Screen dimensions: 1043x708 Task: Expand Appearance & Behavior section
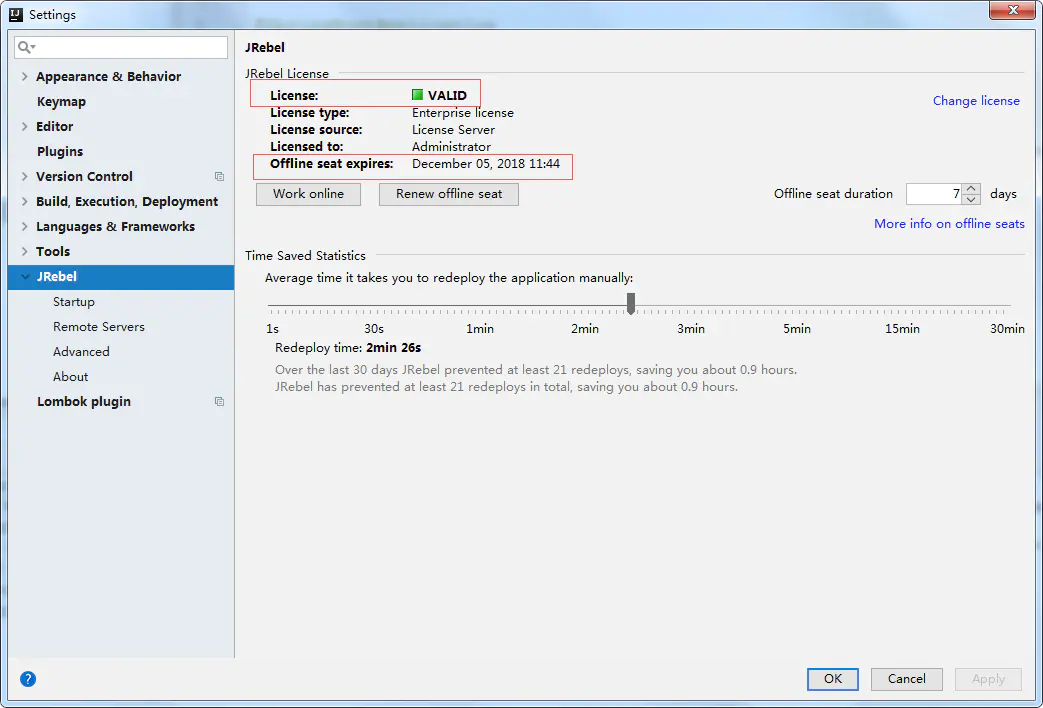tap(25, 77)
